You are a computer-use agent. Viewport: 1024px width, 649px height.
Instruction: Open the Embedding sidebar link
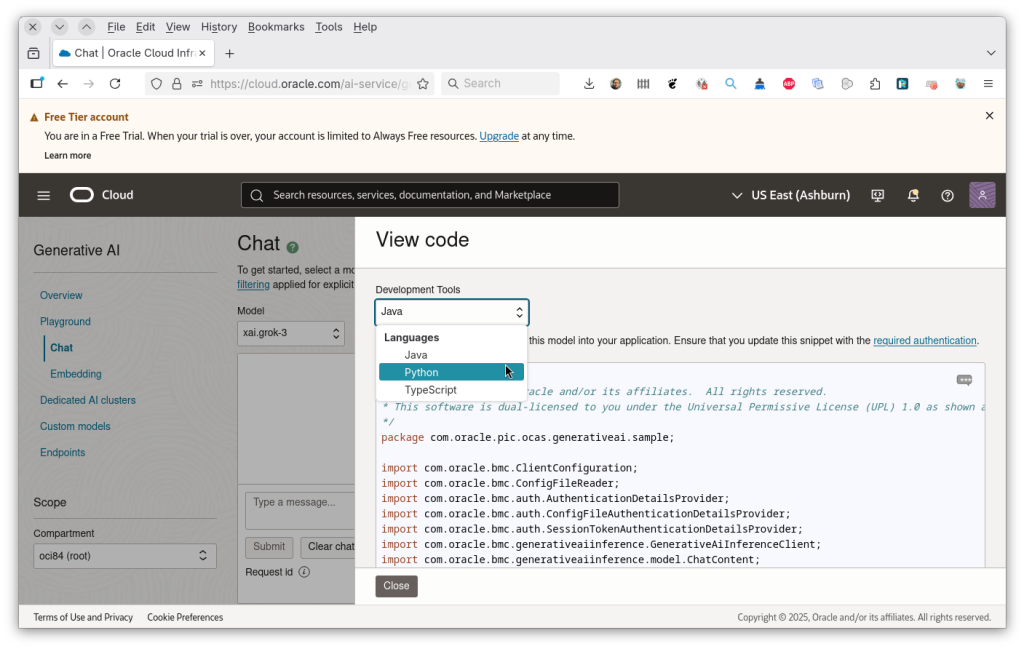click(x=76, y=374)
